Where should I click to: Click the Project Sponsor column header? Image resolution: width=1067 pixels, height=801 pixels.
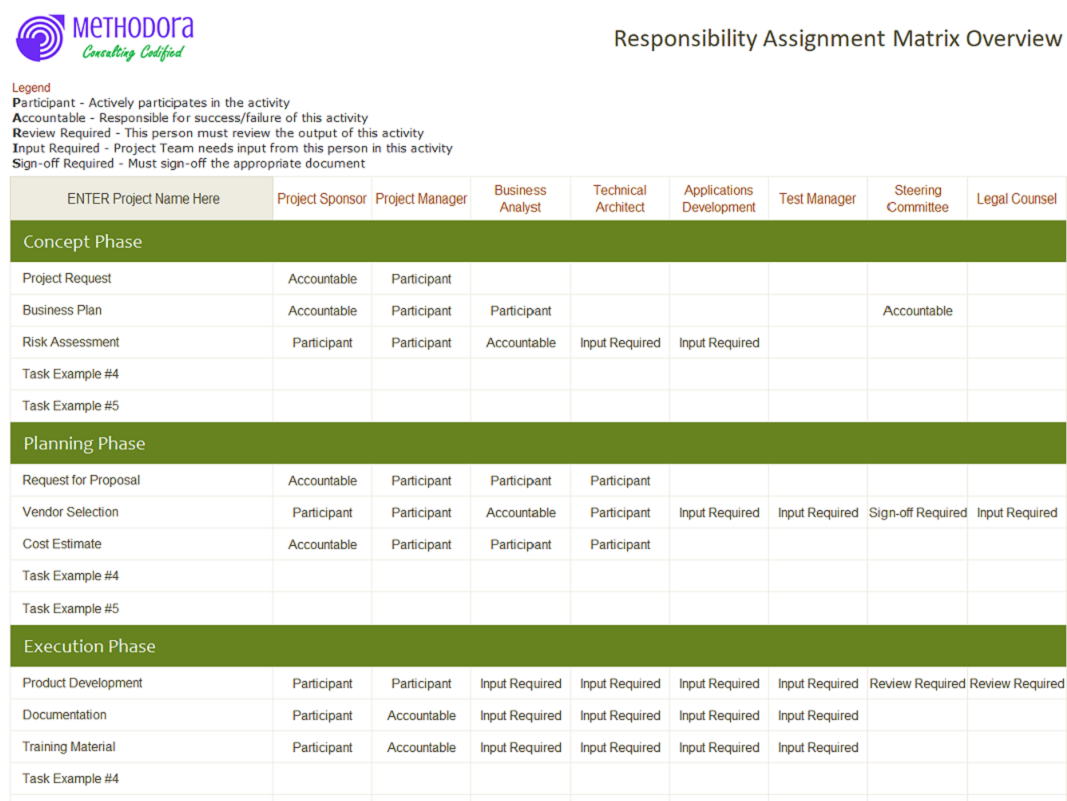[322, 199]
